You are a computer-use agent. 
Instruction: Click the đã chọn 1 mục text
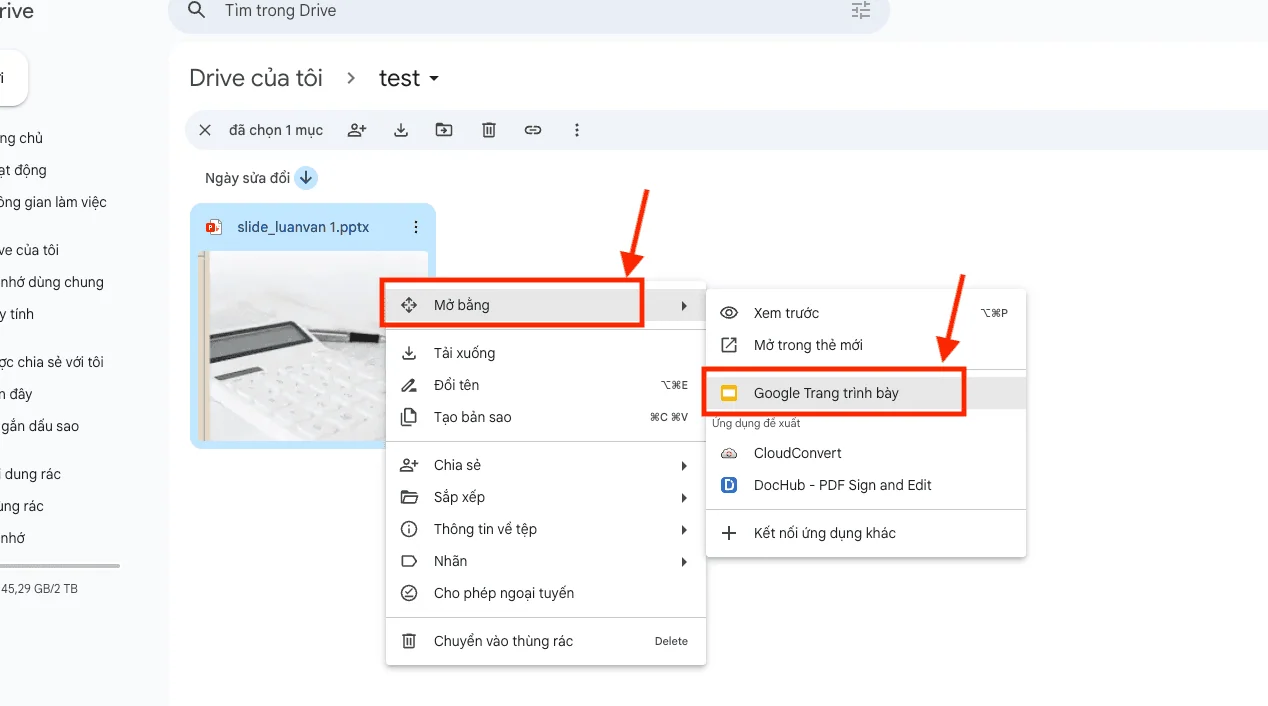tap(276, 130)
